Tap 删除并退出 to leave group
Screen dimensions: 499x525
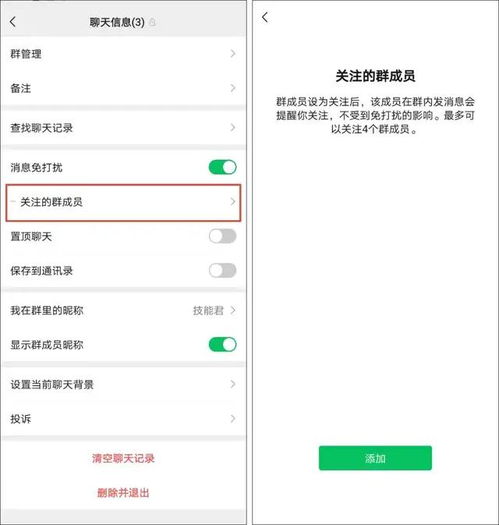tap(123, 493)
